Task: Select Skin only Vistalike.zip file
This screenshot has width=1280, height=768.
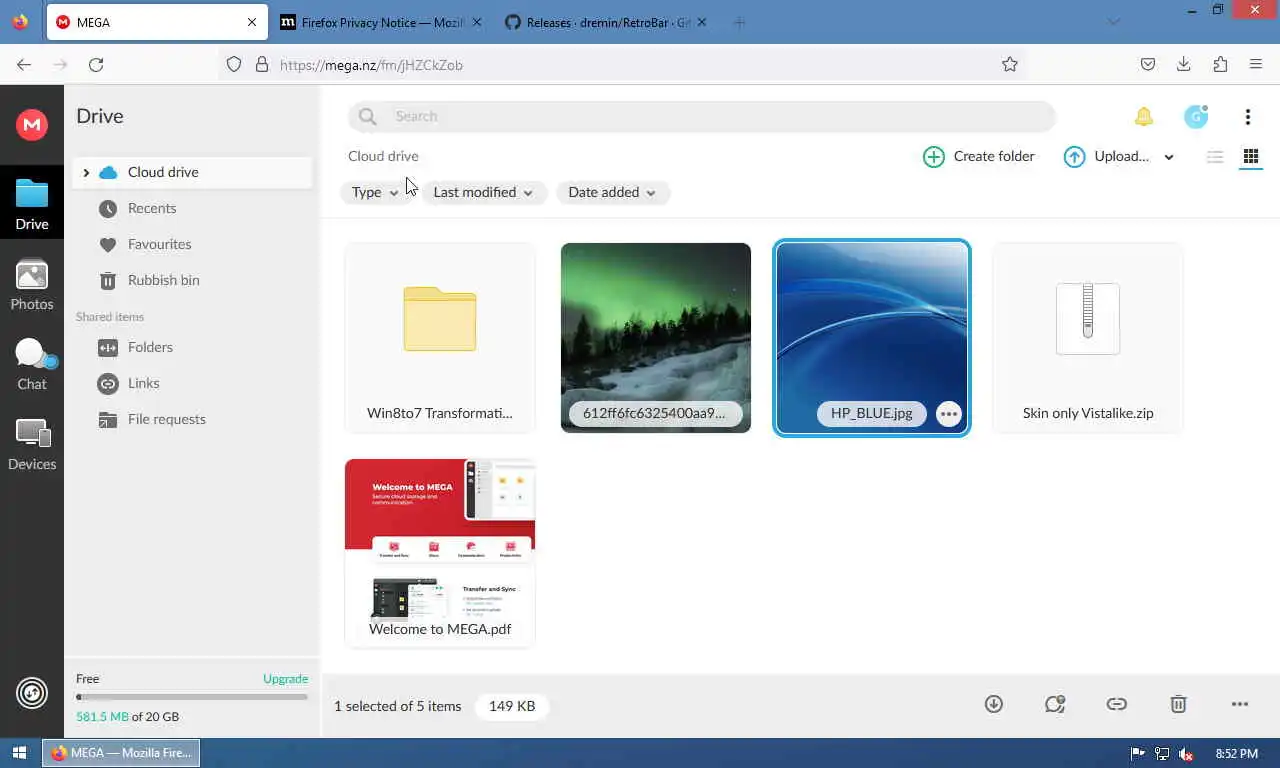Action: pyautogui.click(x=1088, y=338)
